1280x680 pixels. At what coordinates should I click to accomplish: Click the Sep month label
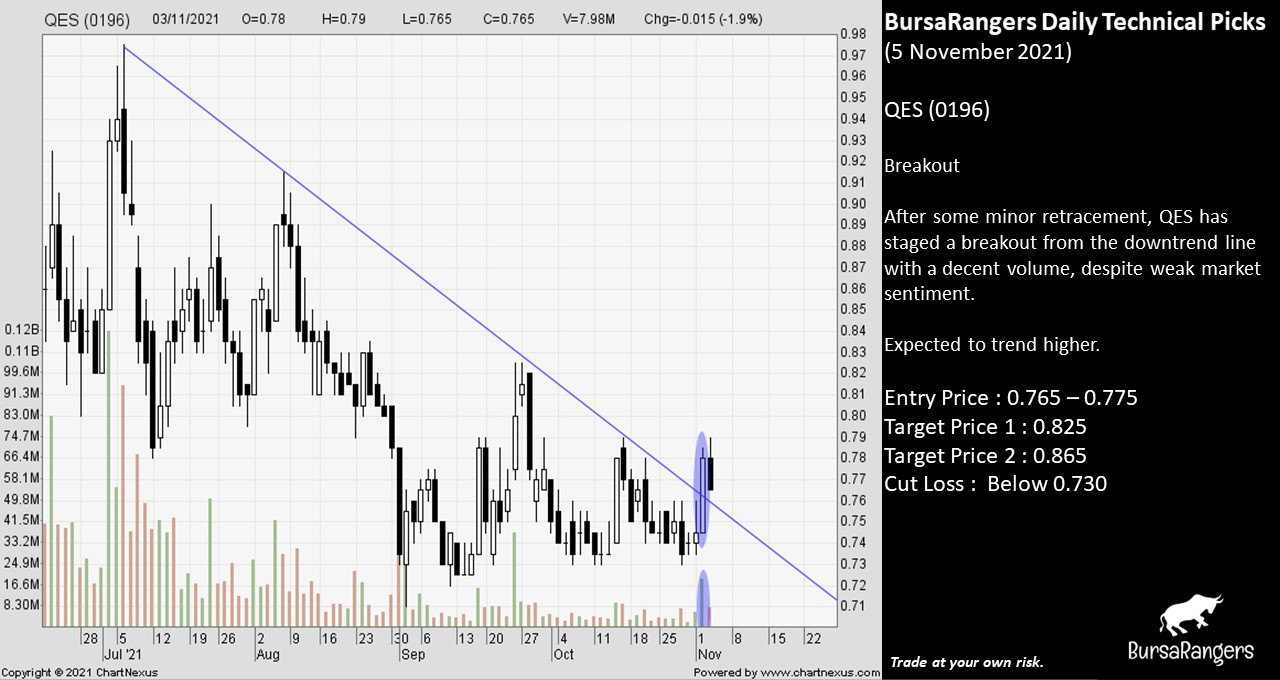point(412,655)
